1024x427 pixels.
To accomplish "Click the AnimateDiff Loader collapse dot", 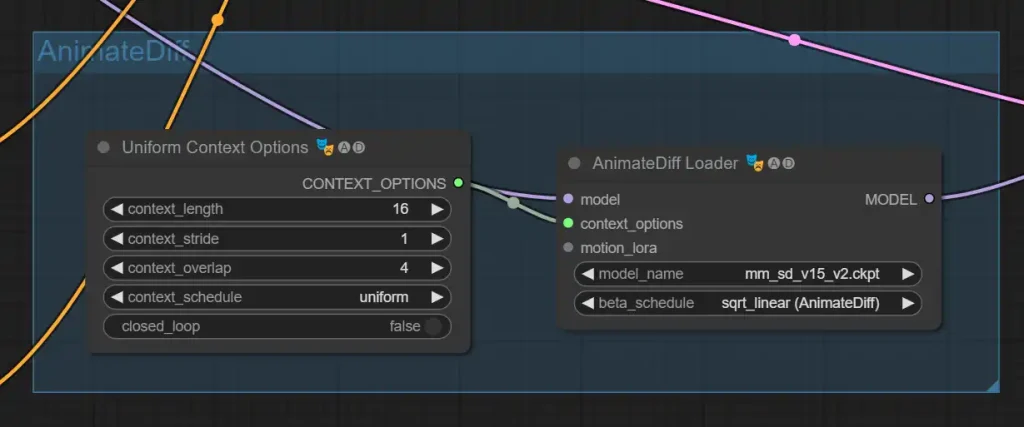I will click(574, 163).
